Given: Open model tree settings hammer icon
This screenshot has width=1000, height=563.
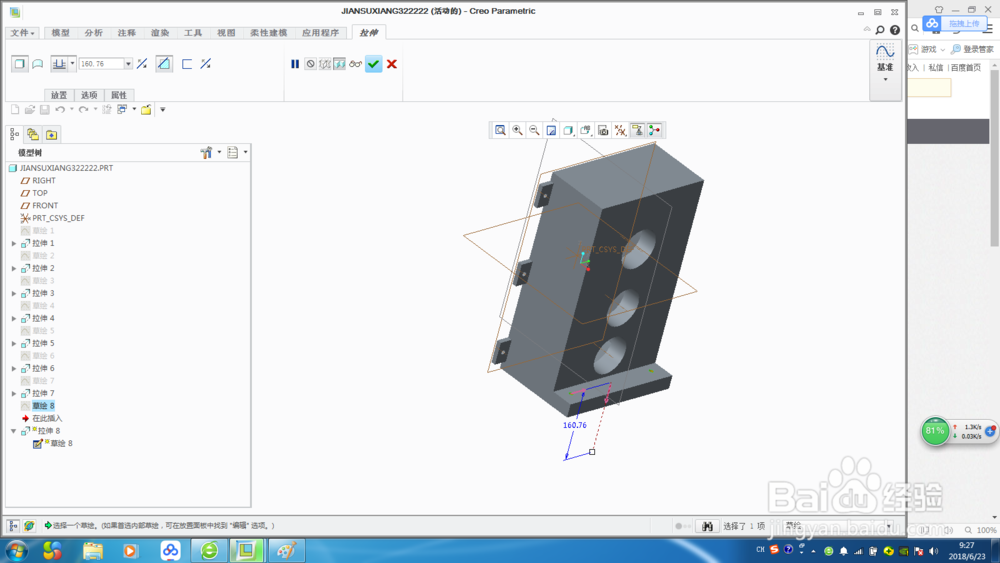Looking at the screenshot, I should point(206,152).
